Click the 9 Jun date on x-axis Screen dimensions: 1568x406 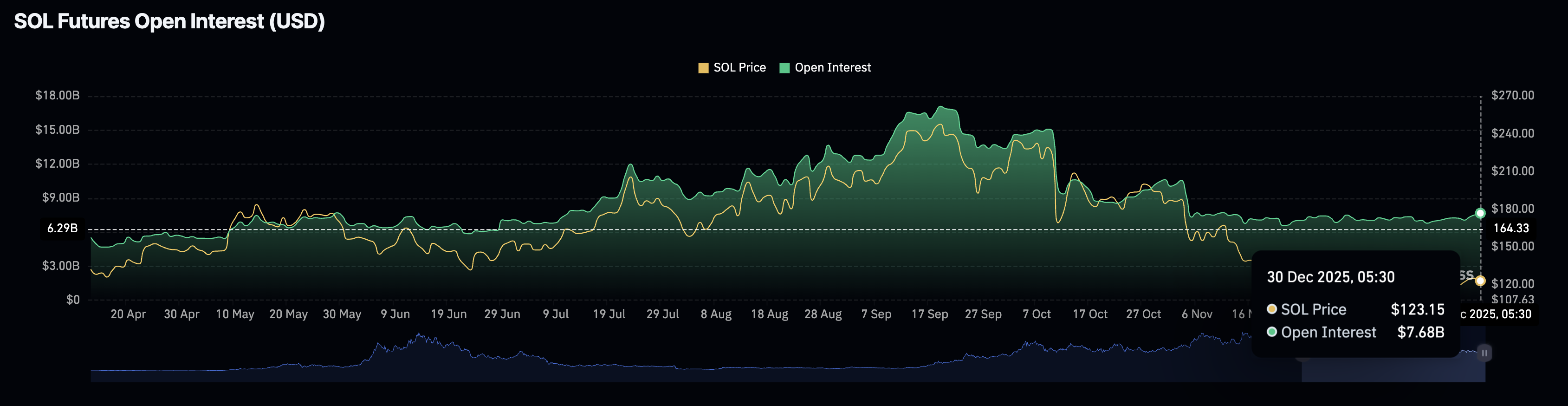[395, 314]
